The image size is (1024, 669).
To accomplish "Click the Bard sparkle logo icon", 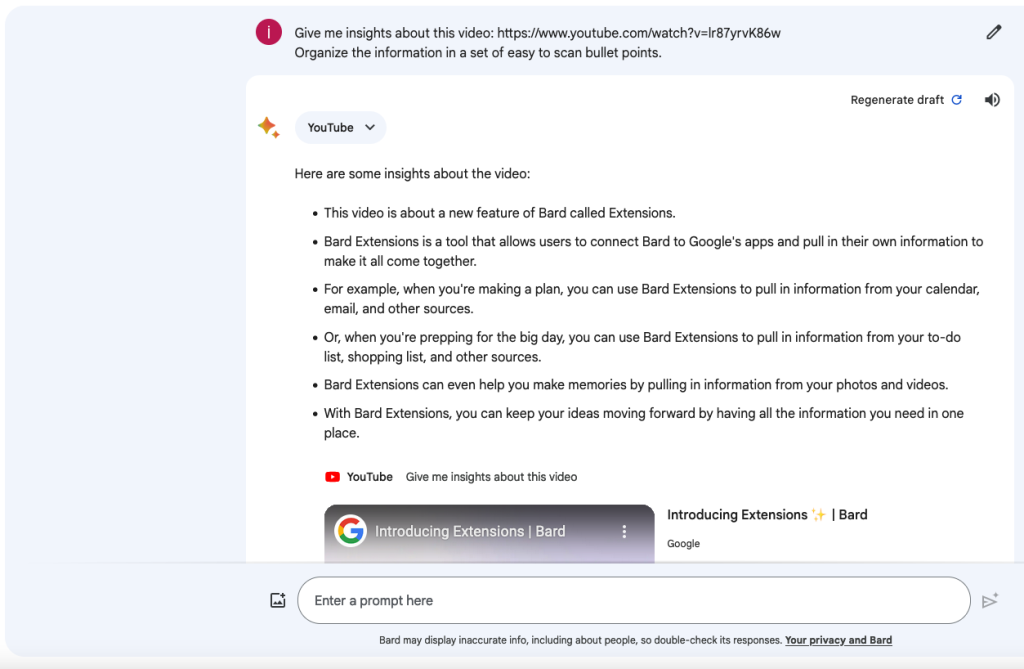I will click(268, 127).
